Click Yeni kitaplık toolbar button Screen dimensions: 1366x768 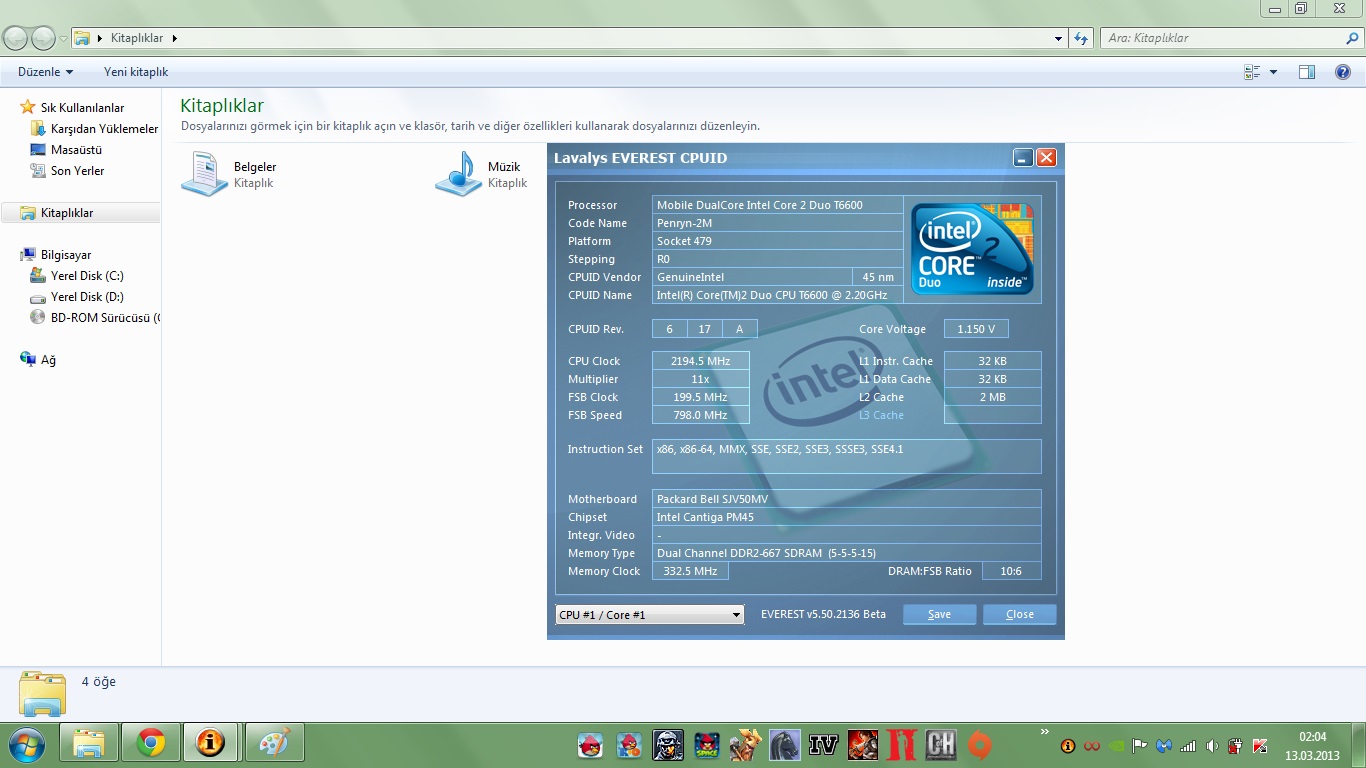[136, 72]
